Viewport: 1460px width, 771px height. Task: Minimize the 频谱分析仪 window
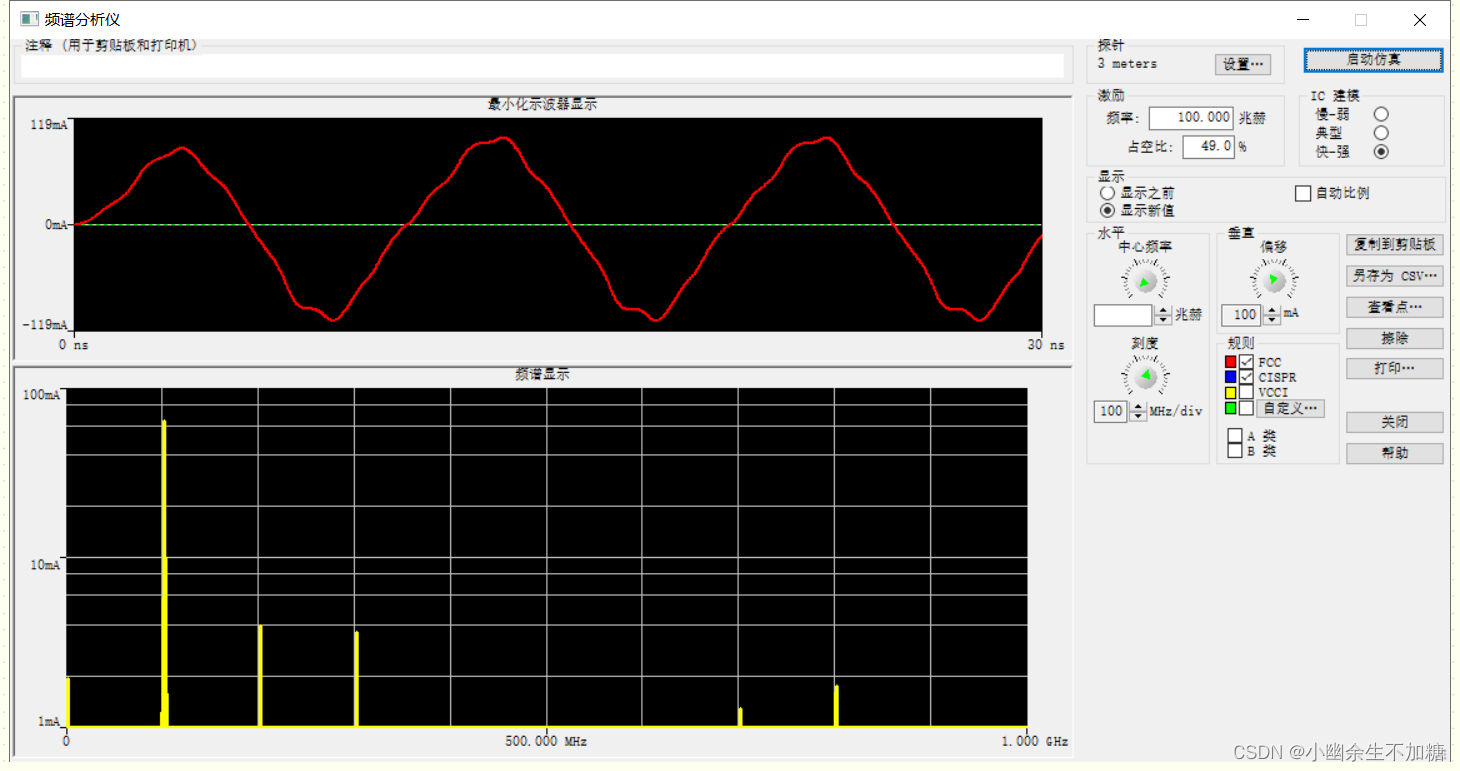1303,20
